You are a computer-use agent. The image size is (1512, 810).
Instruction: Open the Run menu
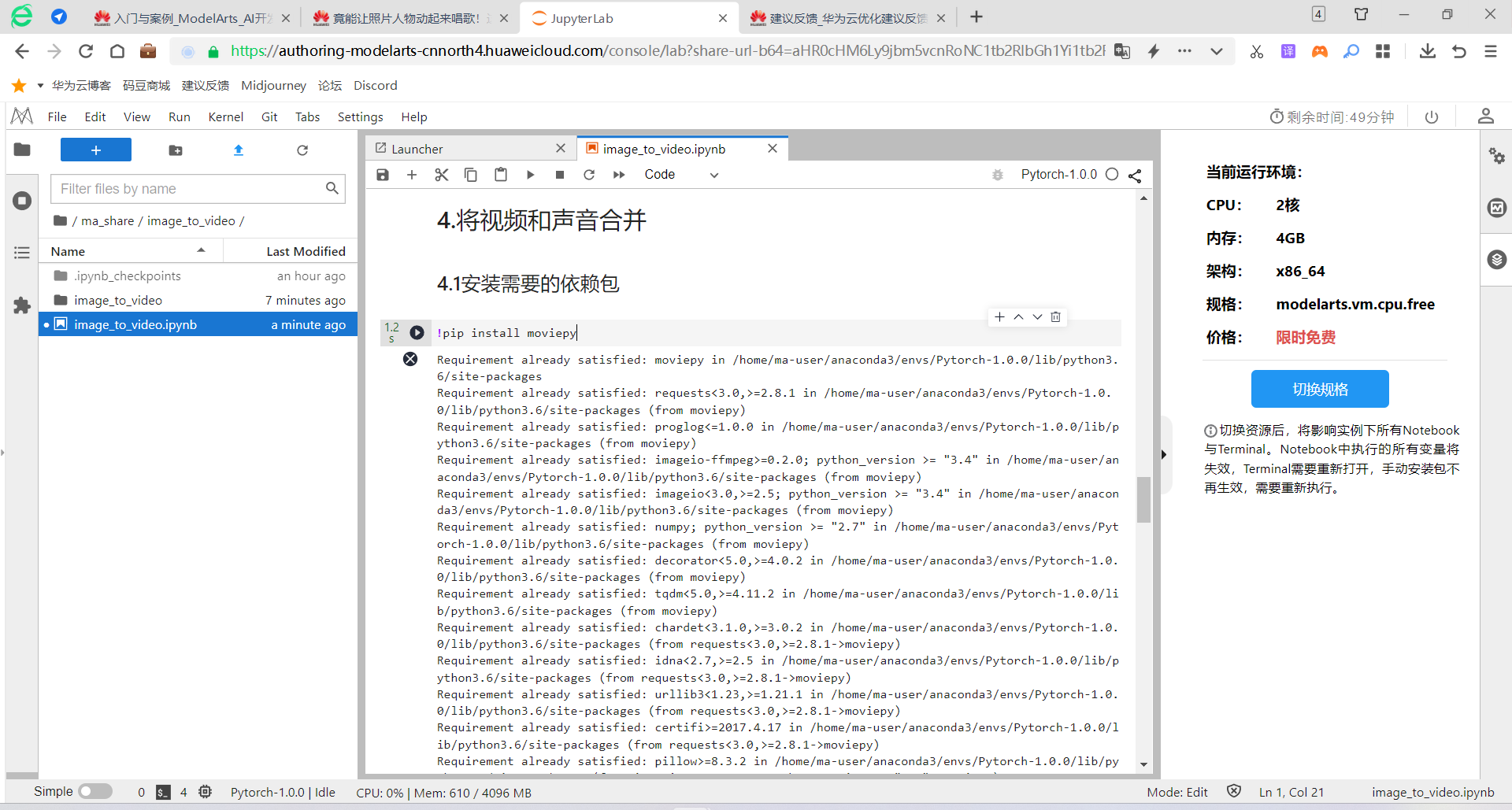(180, 117)
